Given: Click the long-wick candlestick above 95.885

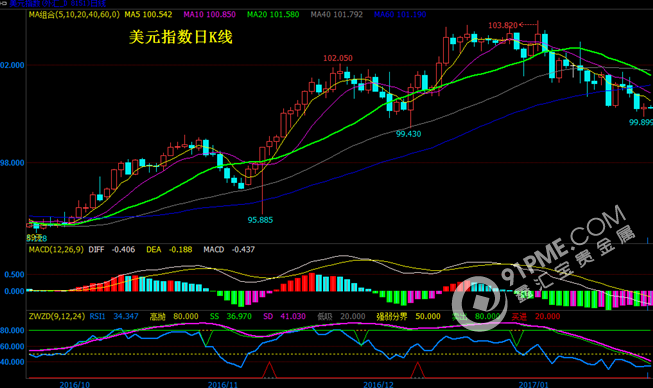Looking at the screenshot, I should coord(262,180).
